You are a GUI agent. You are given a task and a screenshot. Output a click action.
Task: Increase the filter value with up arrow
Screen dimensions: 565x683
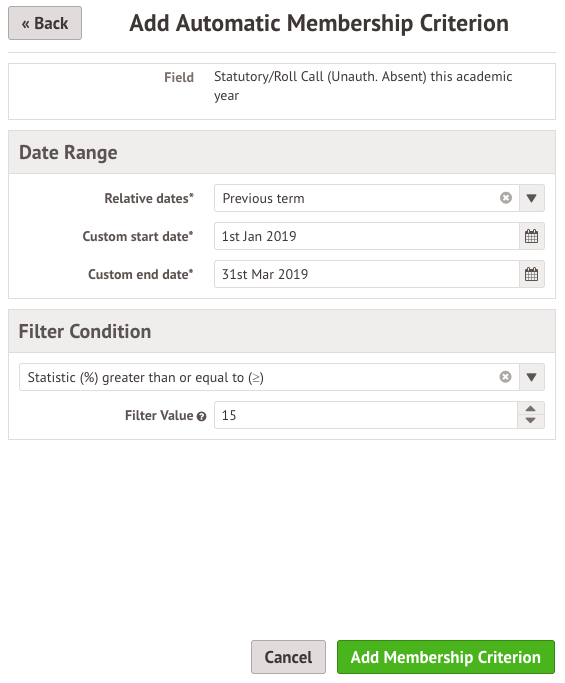coord(531,409)
